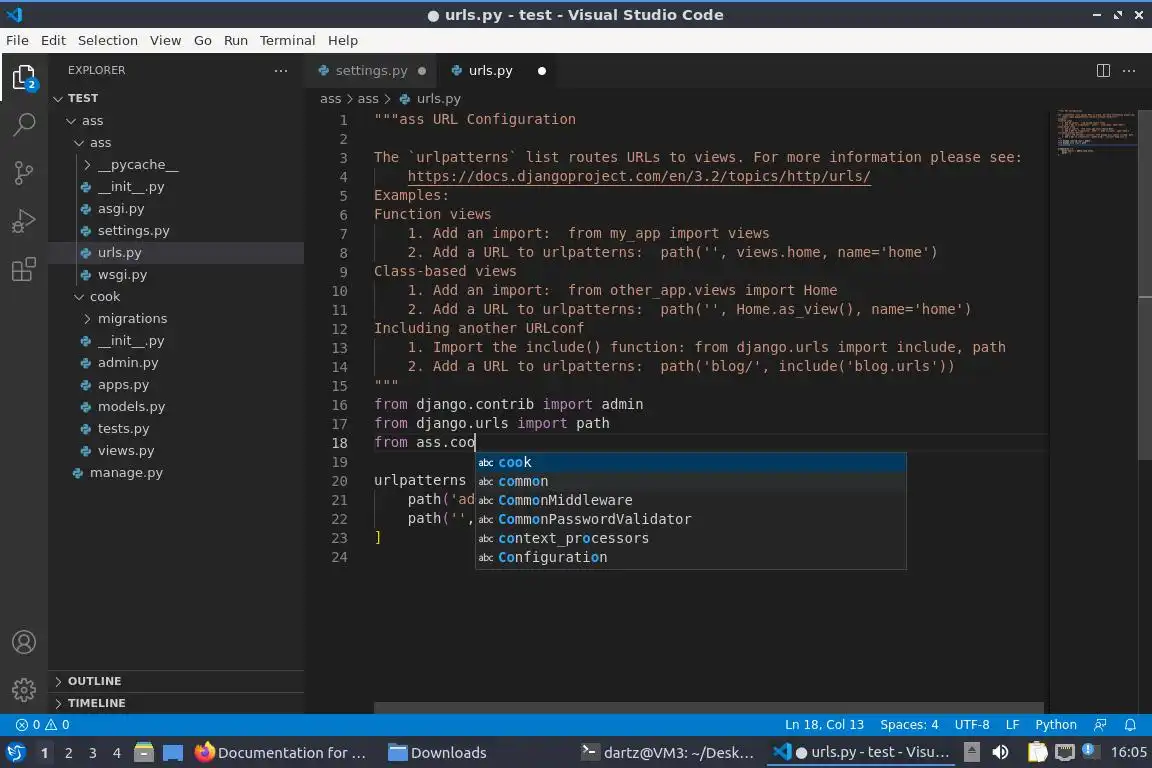The width and height of the screenshot is (1152, 768).
Task: Open the Selection menu
Action: [x=107, y=40]
